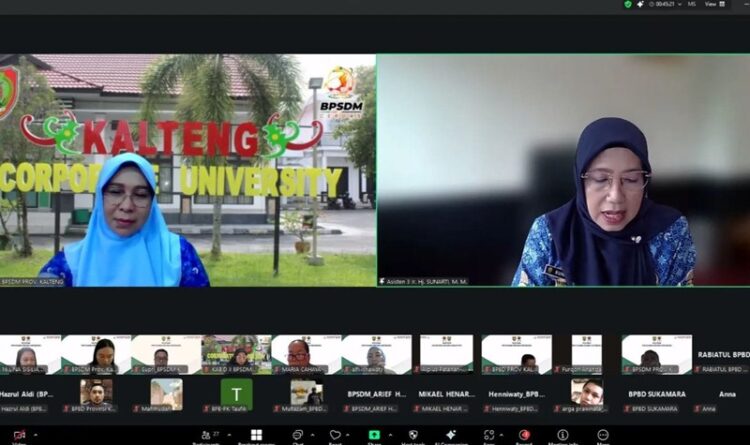Select the BPSDM_ARIEF H participant tile
This screenshot has height=445, width=750.
click(376, 395)
